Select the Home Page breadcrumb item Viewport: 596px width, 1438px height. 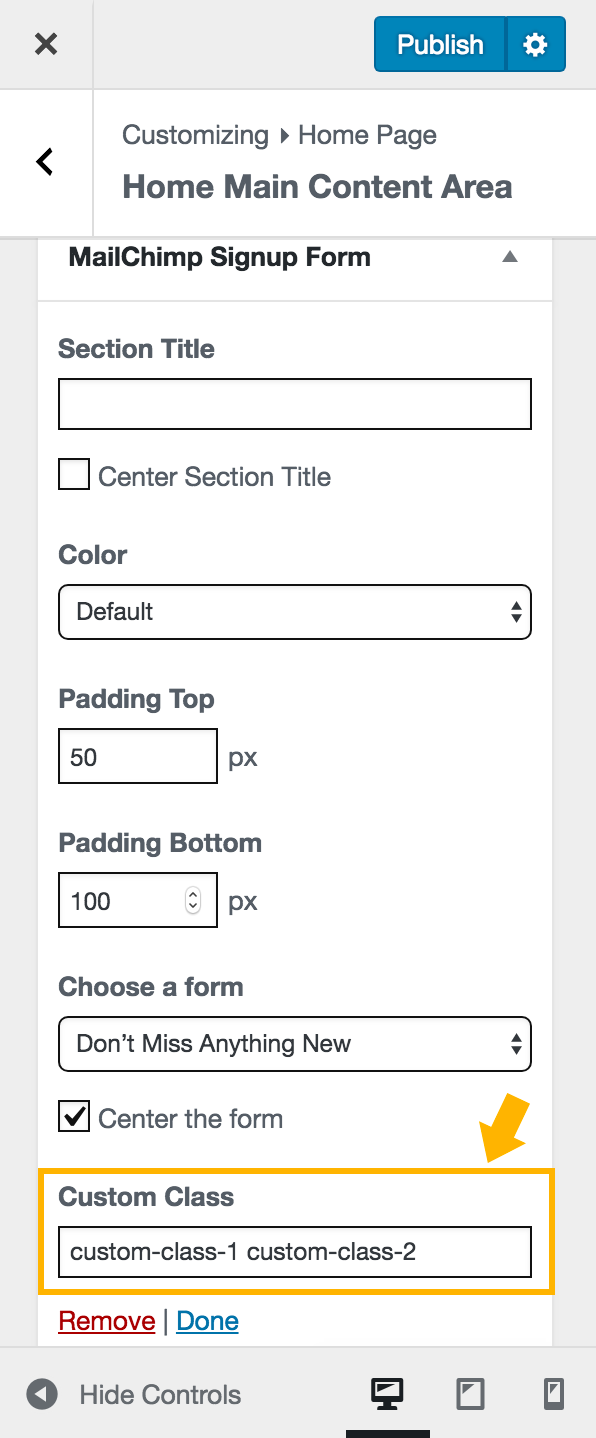tap(367, 134)
